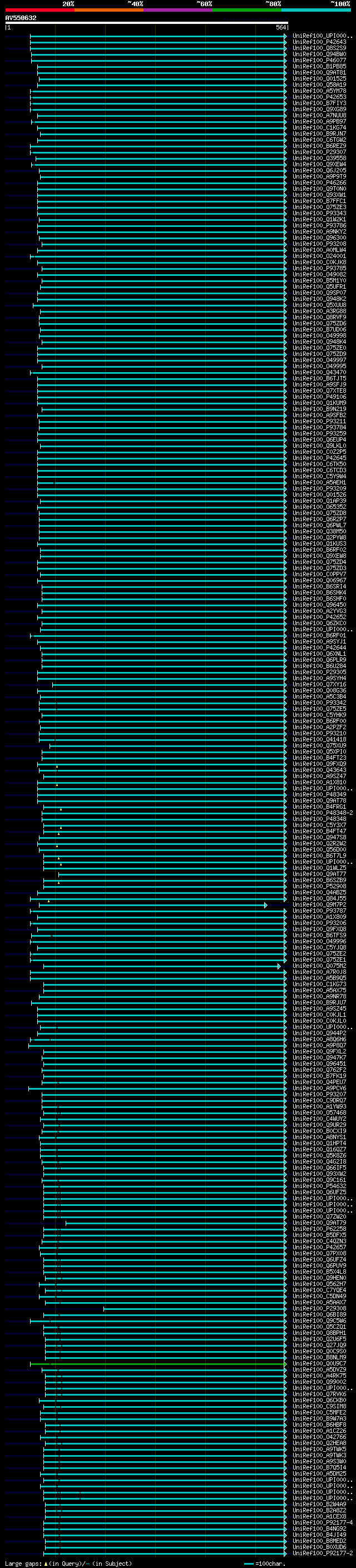Click the red 20% identity legend segment

tap(39, 11)
